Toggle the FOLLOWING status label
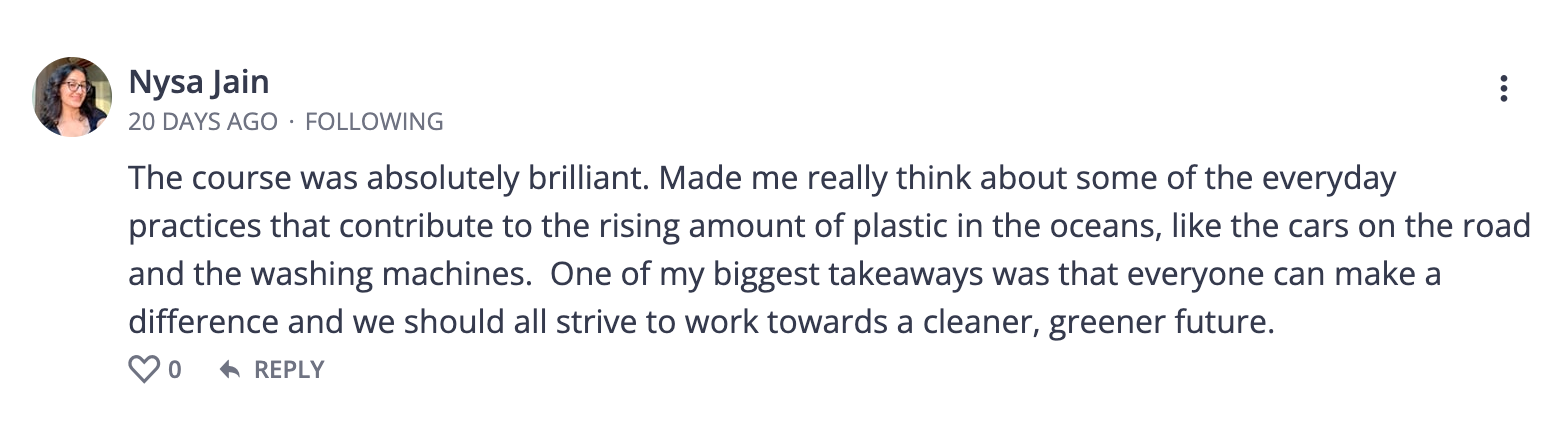Image resolution: width=1566 pixels, height=440 pixels. click(374, 122)
